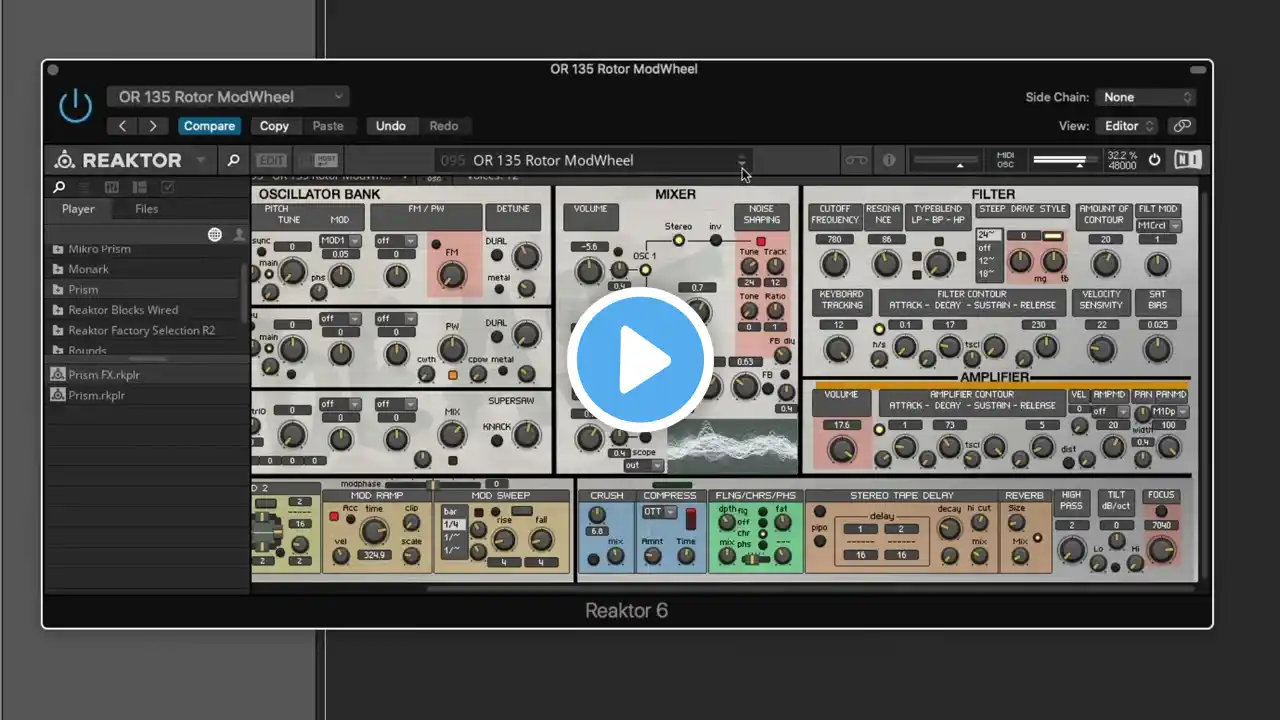Open the magnifier search in Reaktor toolbar

(233, 160)
